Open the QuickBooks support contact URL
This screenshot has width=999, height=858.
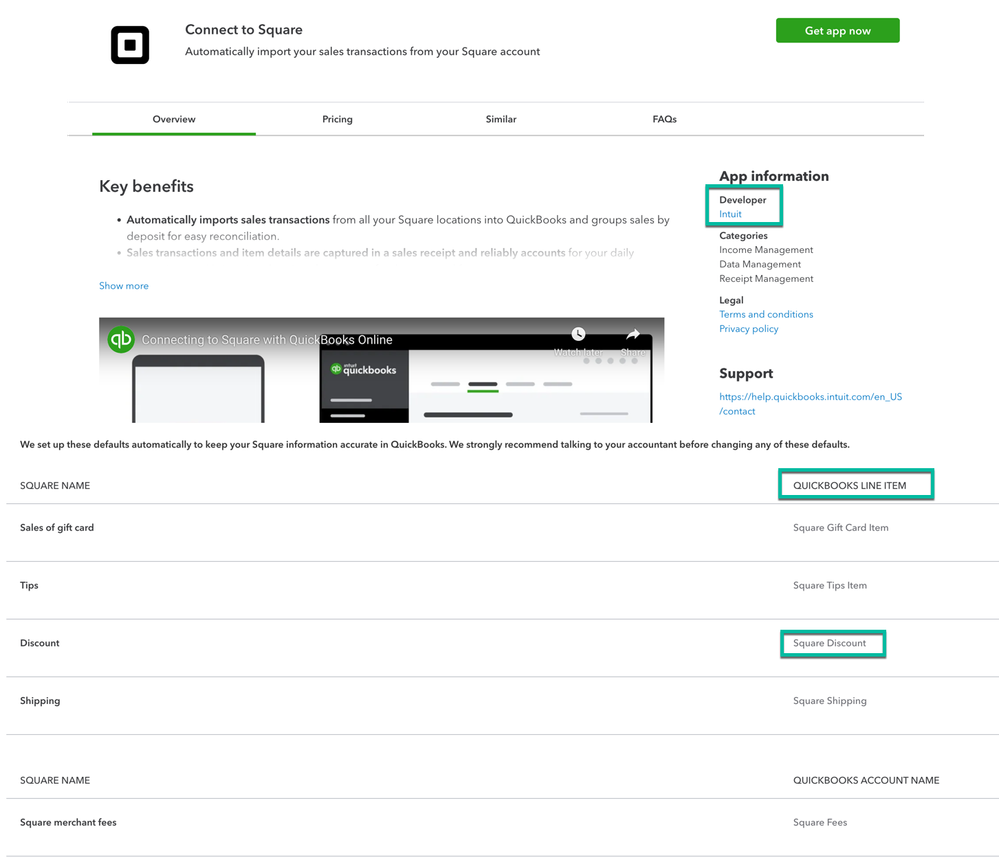[x=810, y=404]
